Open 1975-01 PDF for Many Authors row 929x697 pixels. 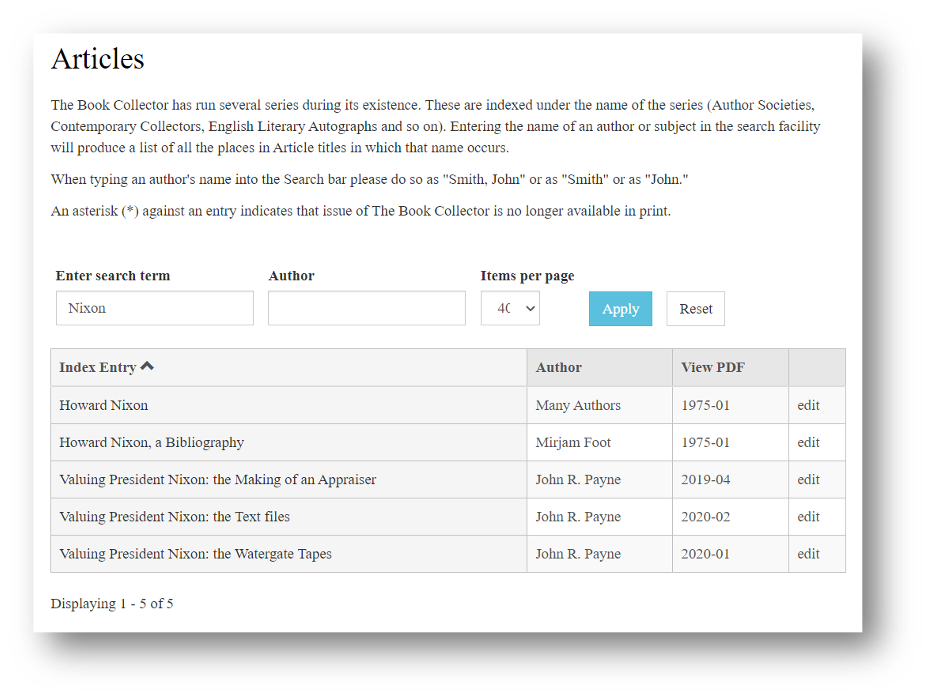pyautogui.click(x=705, y=405)
